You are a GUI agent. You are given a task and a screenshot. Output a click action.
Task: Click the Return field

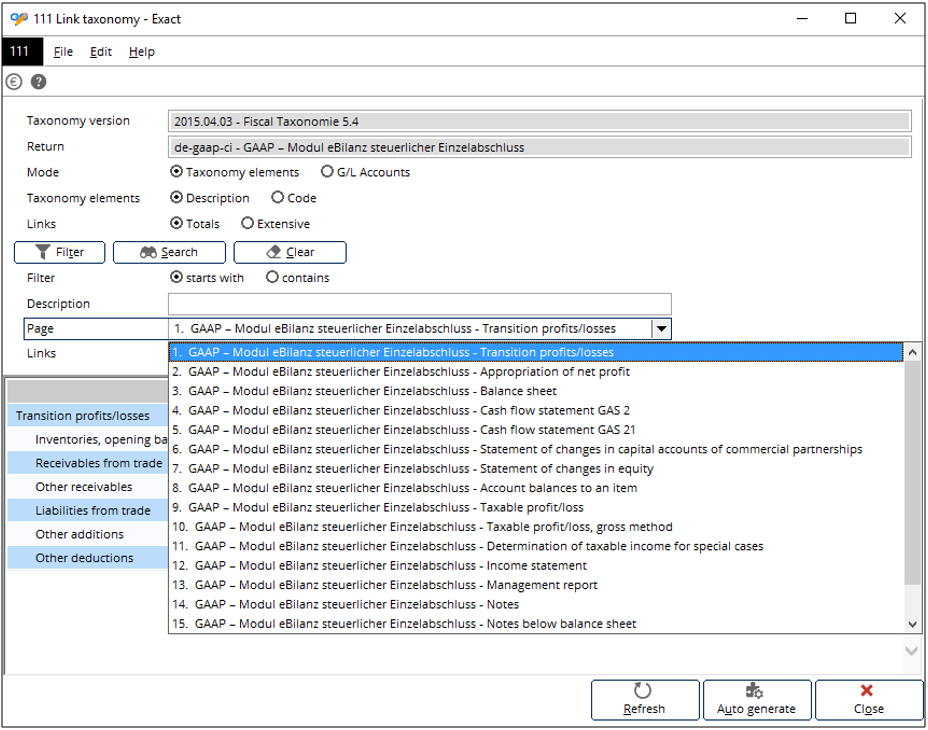click(x=539, y=147)
